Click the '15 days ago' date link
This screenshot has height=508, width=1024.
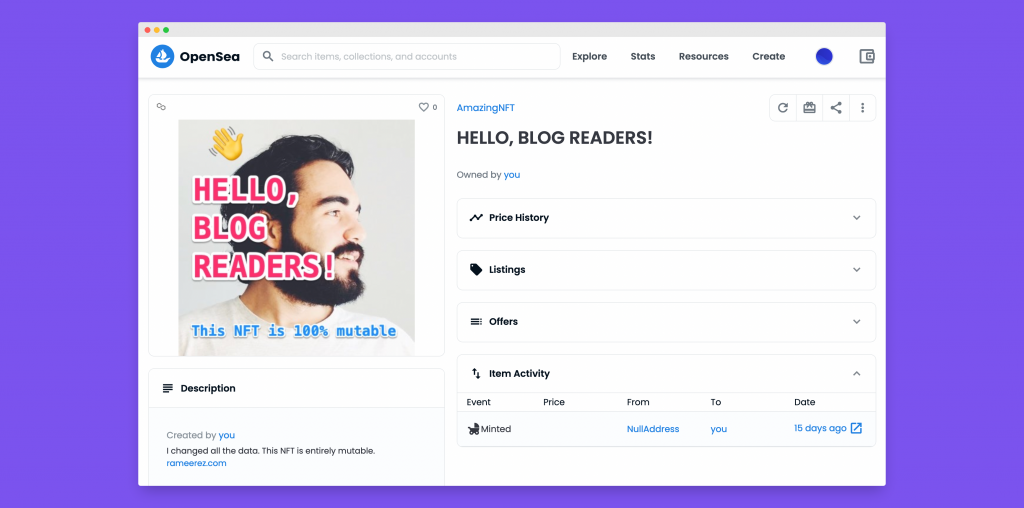[x=820, y=428]
